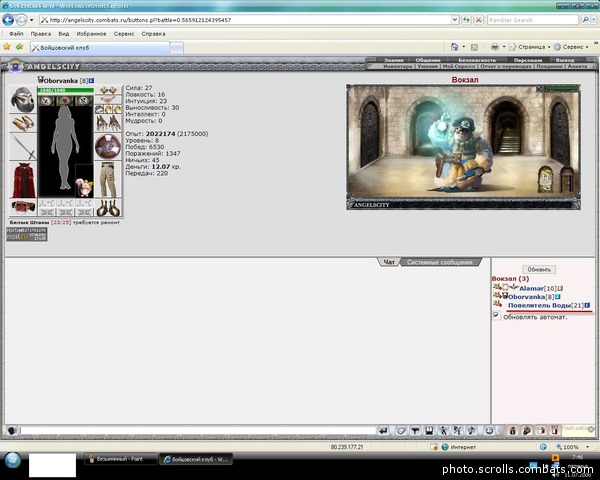600x480 pixels.
Task: Click Повелитель Воды in room list
Action: coord(539,305)
